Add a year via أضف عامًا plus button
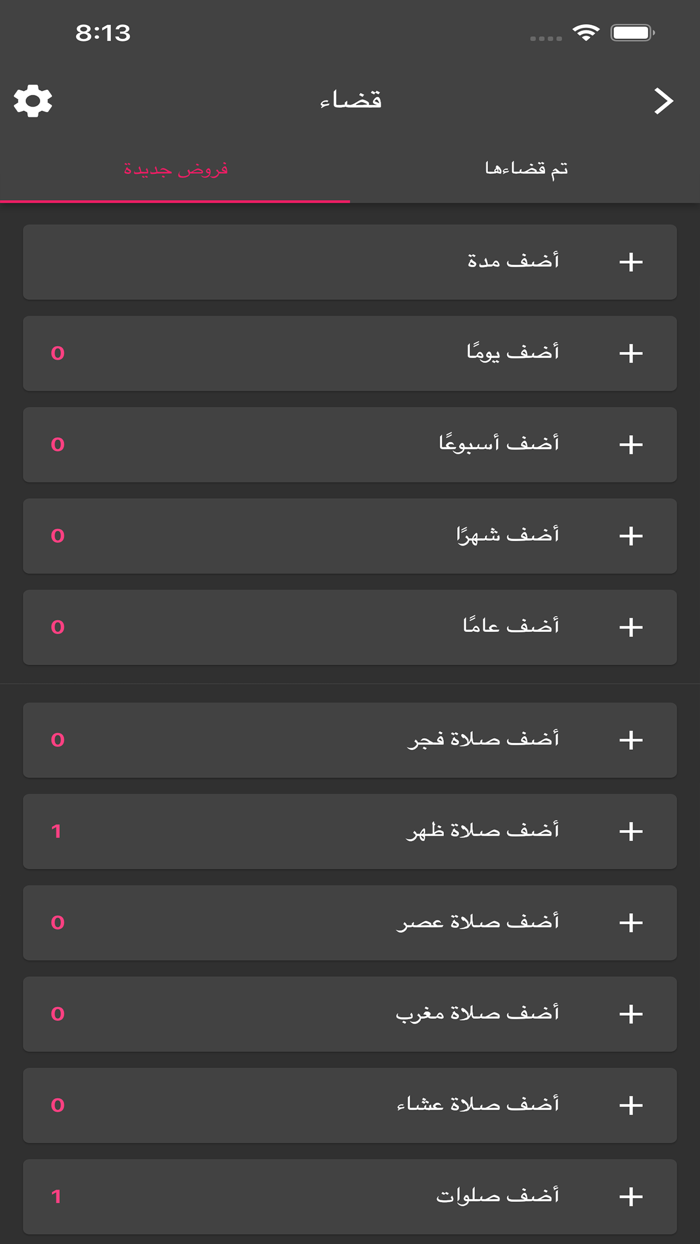This screenshot has height=1244, width=700. point(631,627)
